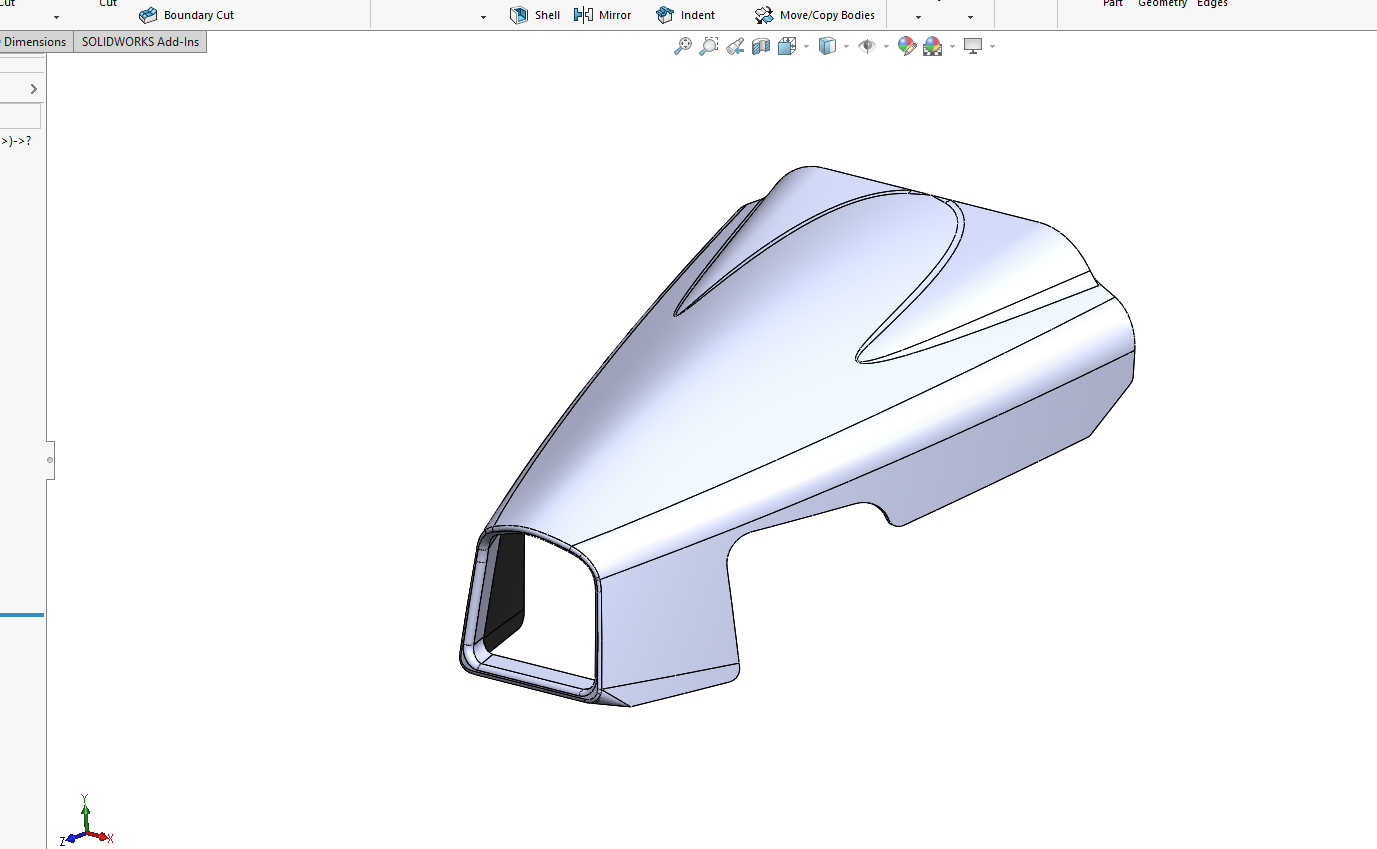Viewport: 1377px width, 849px height.
Task: Click the View Settings monitor icon
Action: pyautogui.click(x=973, y=46)
